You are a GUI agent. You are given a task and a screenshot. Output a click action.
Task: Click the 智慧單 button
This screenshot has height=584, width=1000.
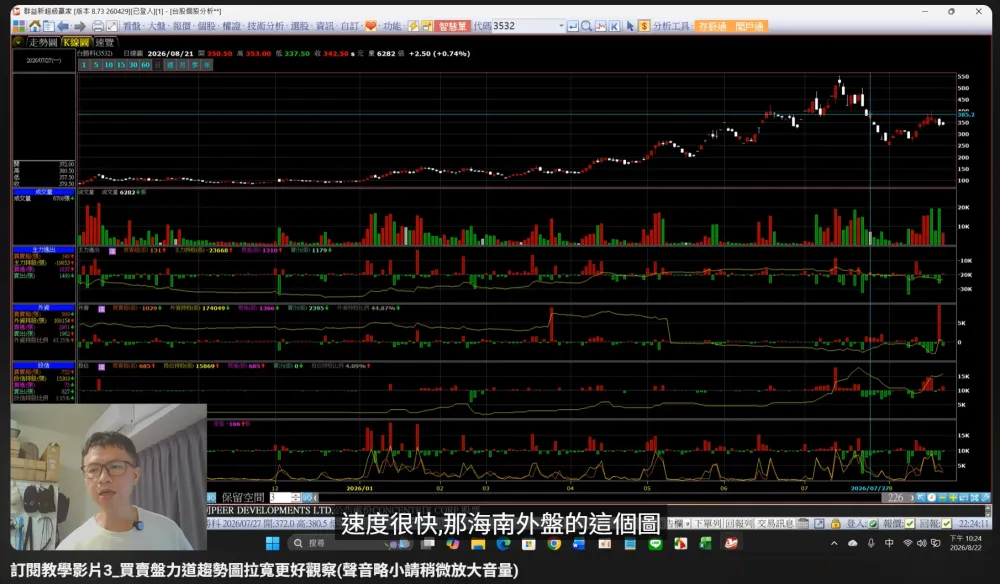pyautogui.click(x=453, y=26)
